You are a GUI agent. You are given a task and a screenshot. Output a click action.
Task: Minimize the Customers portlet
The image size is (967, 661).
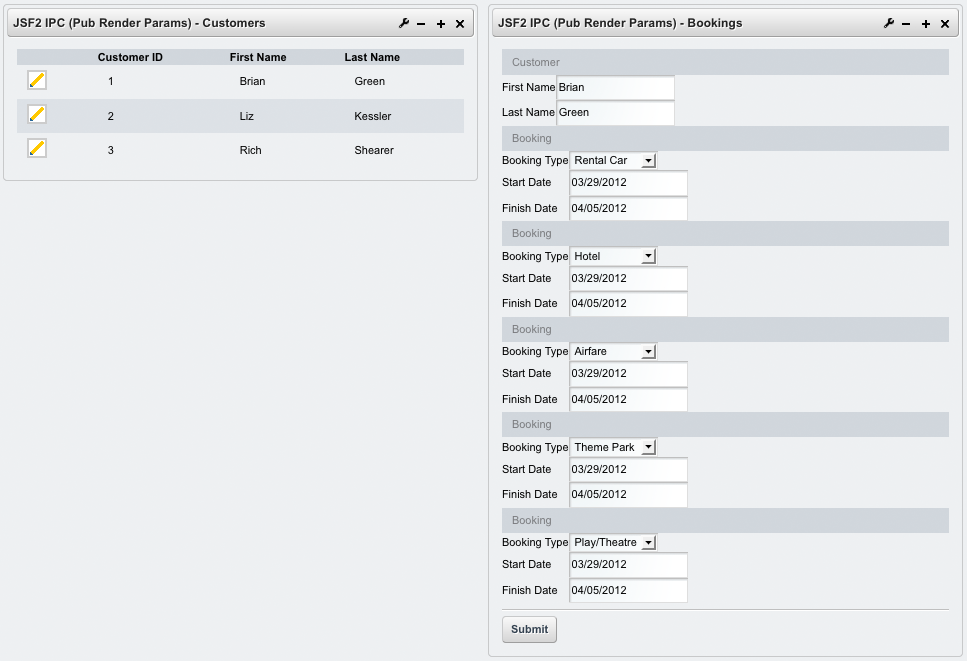(x=421, y=23)
